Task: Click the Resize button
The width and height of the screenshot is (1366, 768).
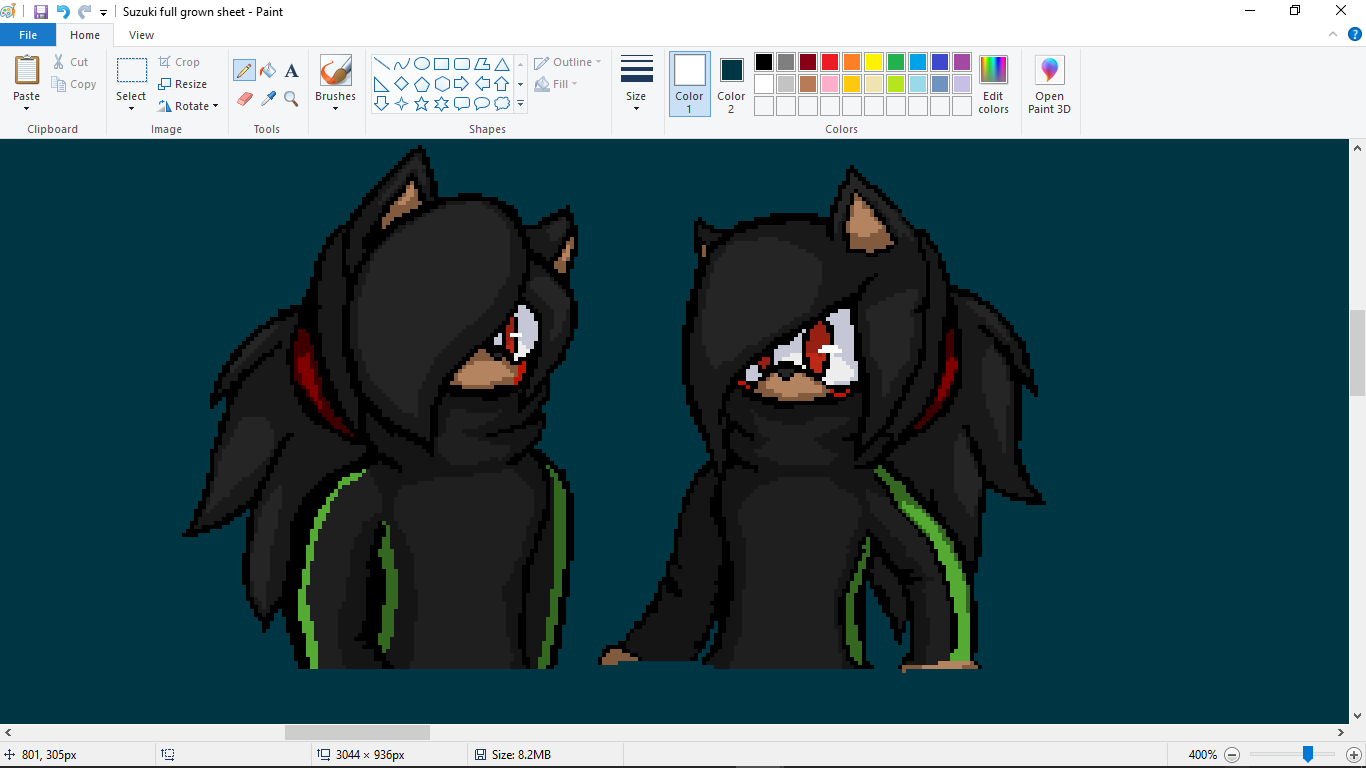Action: tap(183, 84)
